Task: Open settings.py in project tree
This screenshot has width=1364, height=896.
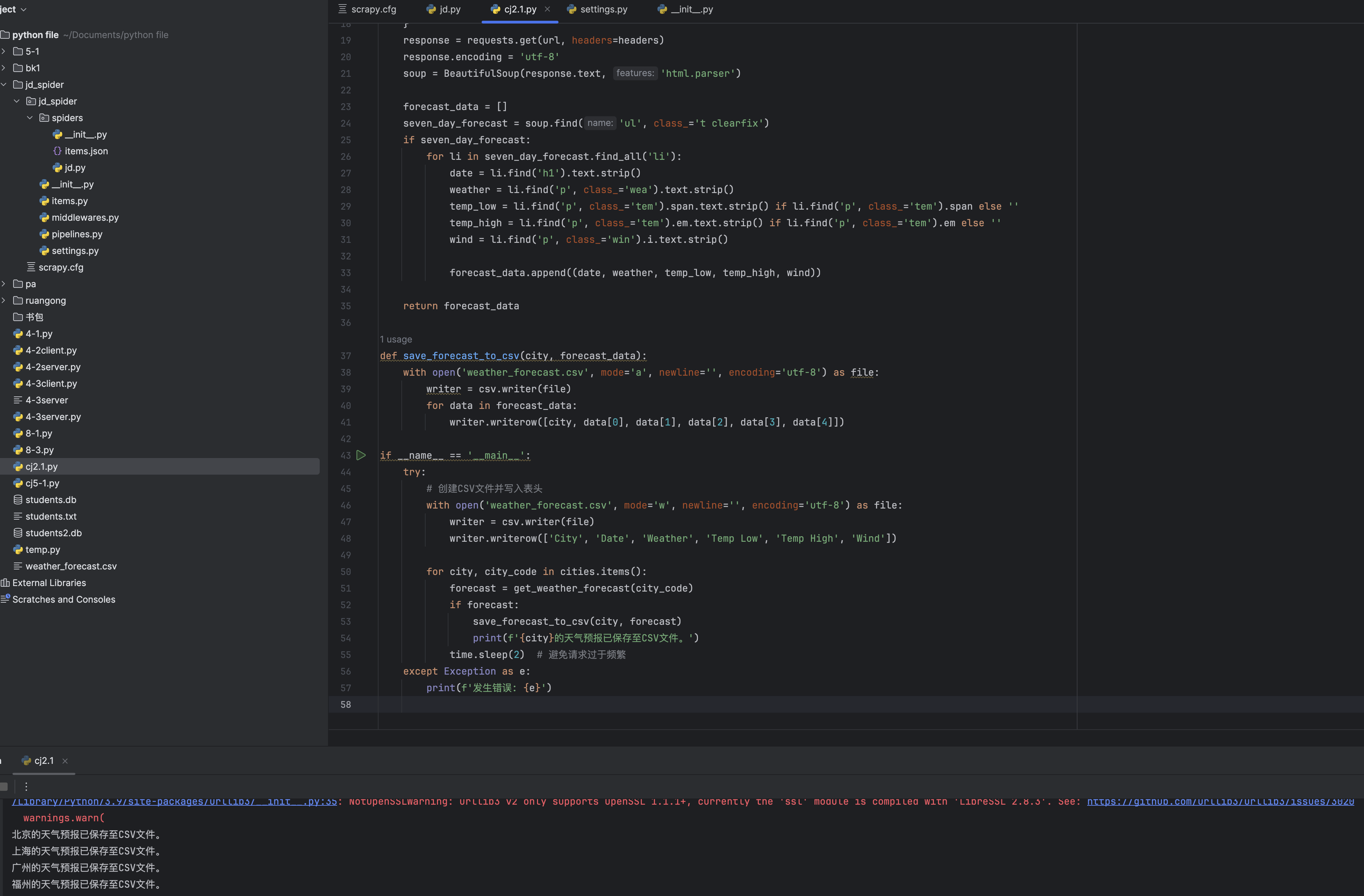Action: (69, 250)
